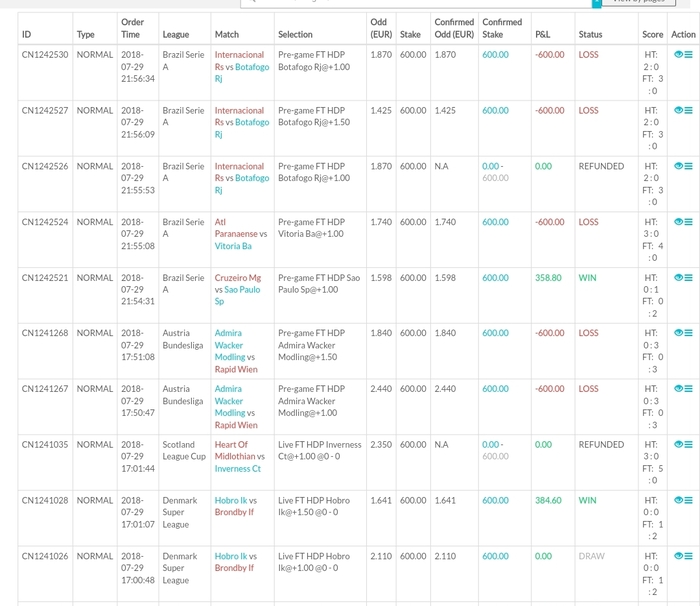700x606 pixels.
Task: Open Cruzeiro Mg team link
Action: click(238, 278)
